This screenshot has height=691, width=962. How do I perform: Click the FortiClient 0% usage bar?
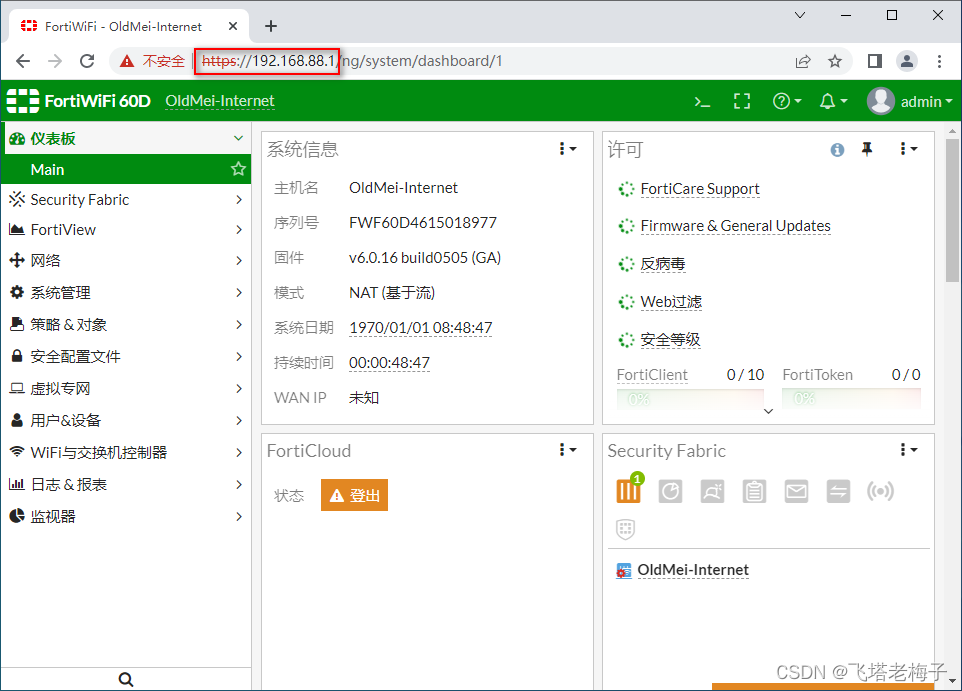coord(690,399)
